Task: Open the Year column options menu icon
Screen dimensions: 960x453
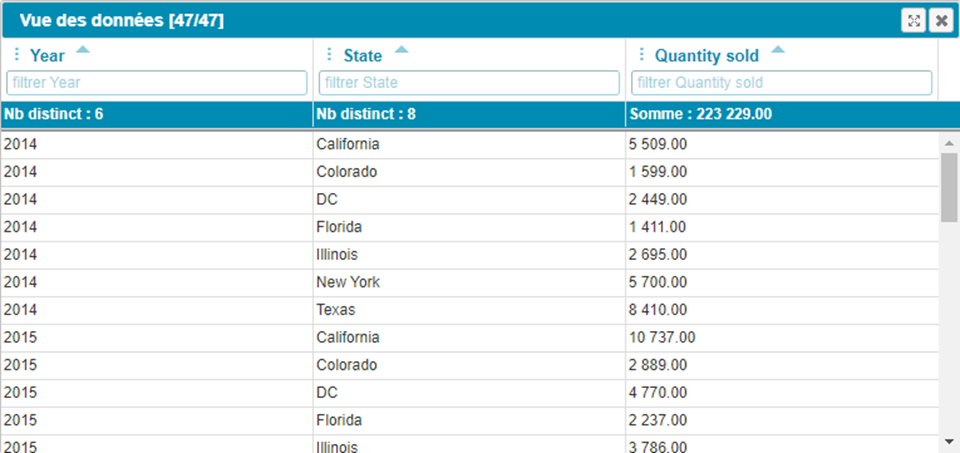Action: tap(16, 55)
